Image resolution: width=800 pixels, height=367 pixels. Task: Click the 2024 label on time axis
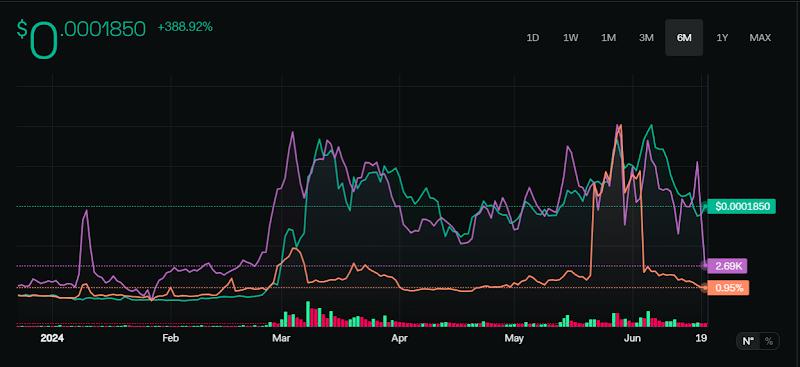click(52, 338)
